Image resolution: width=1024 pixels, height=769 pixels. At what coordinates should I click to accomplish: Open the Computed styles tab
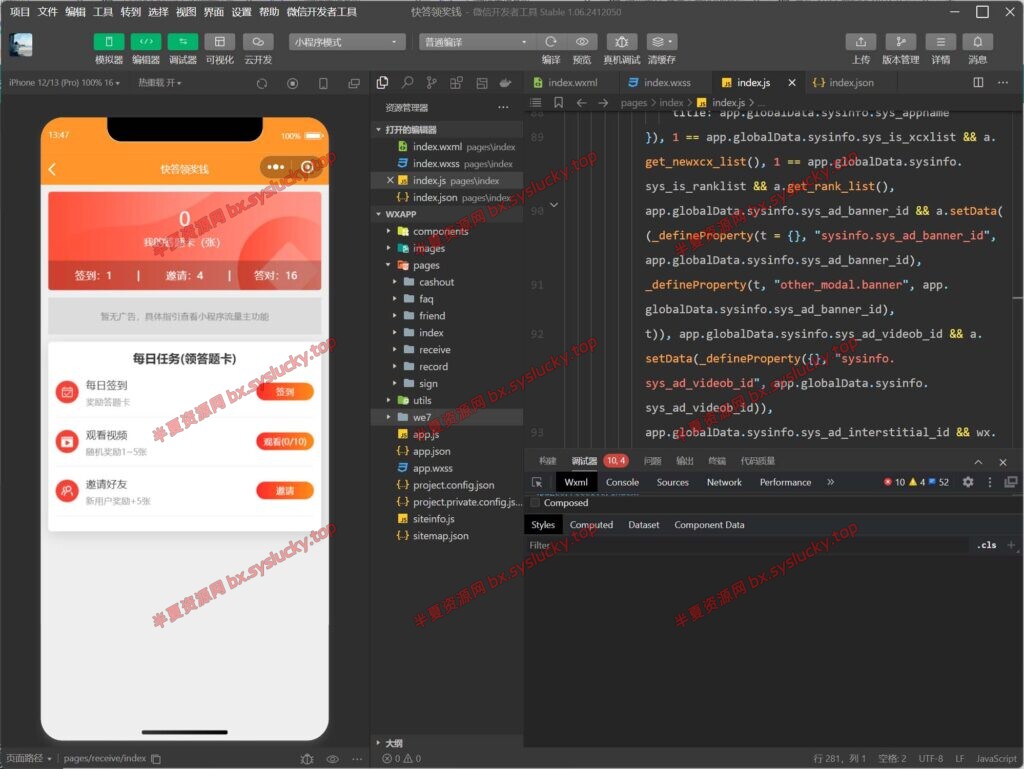[591, 524]
